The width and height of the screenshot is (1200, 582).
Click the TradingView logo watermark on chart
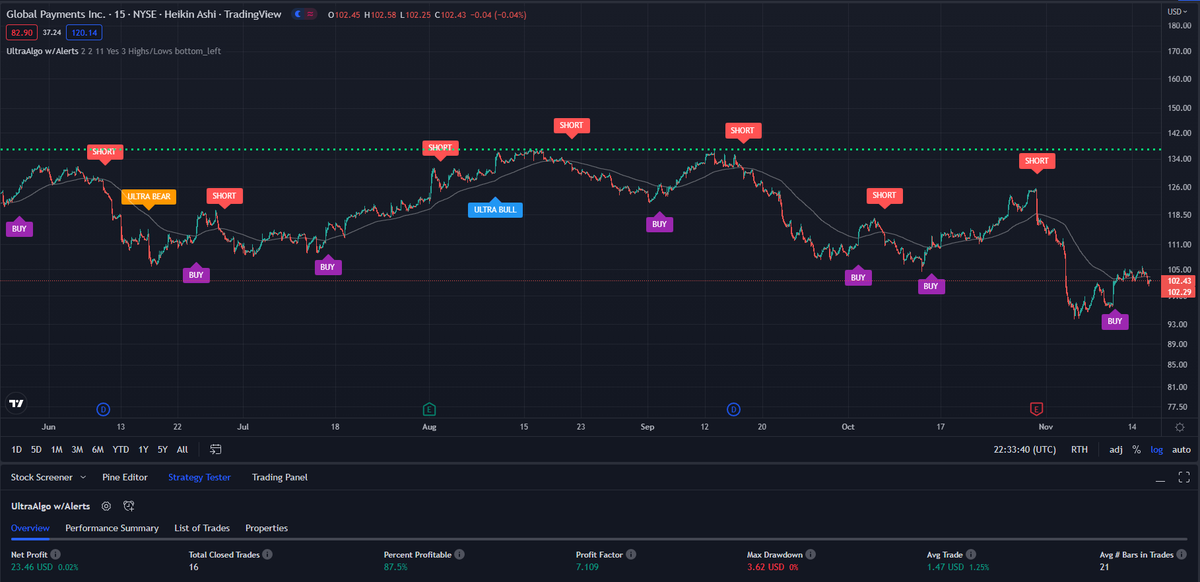pos(17,402)
